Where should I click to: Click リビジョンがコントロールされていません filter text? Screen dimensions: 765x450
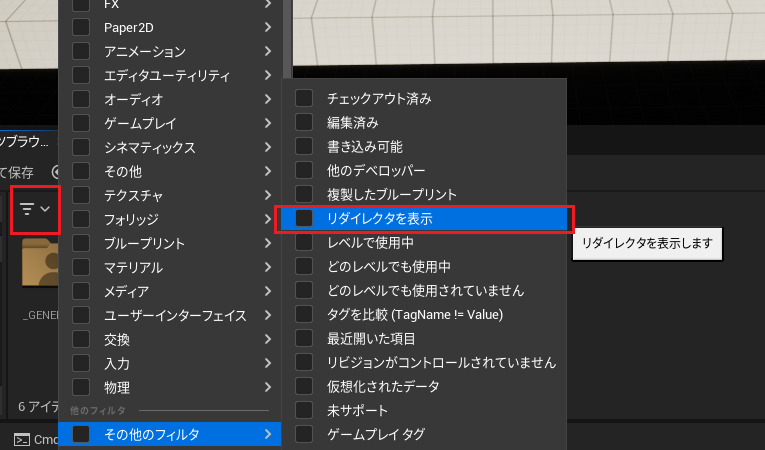[442, 363]
